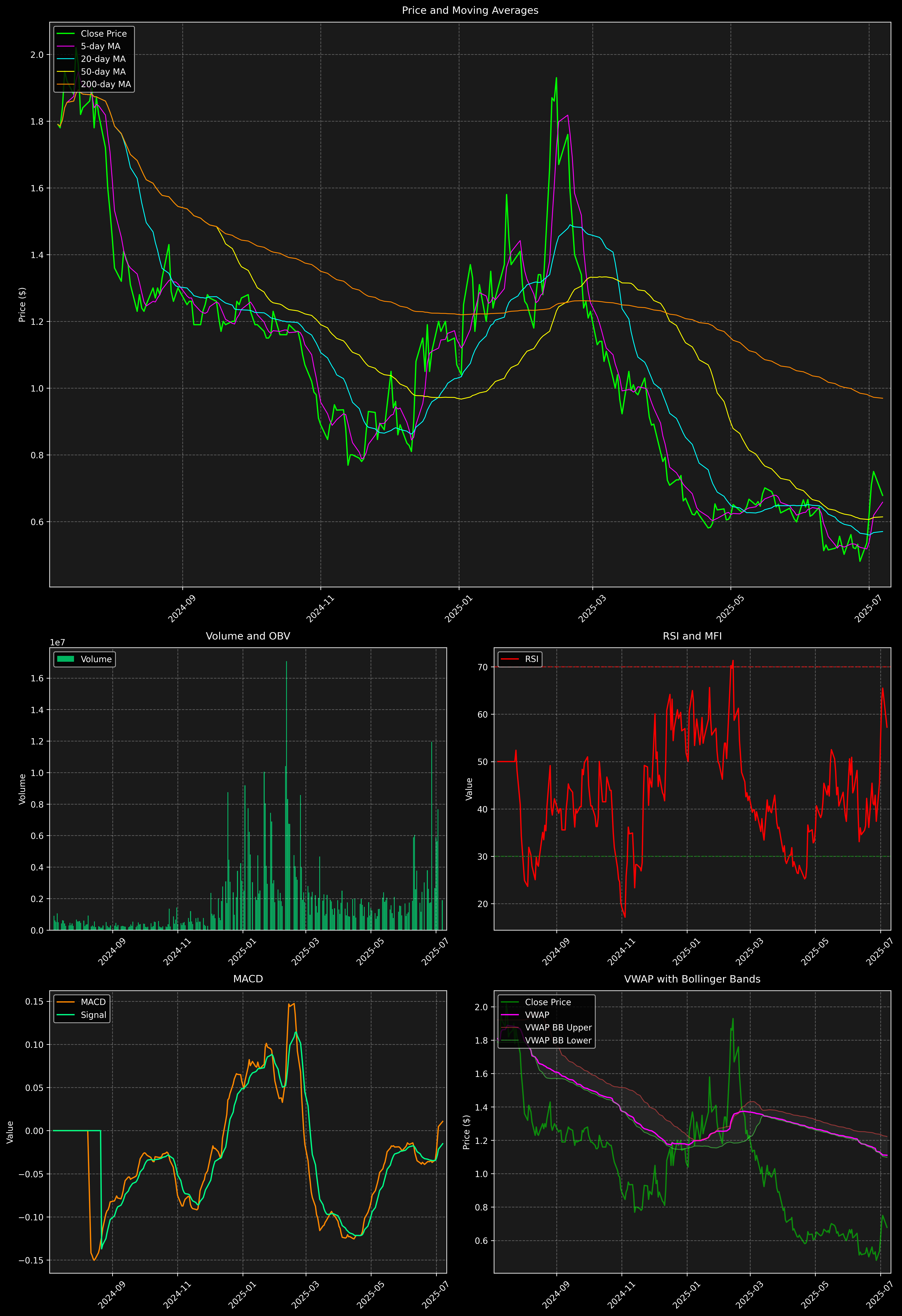
Task: Pick the orange 200-day MA legend line sample
Action: click(x=66, y=84)
